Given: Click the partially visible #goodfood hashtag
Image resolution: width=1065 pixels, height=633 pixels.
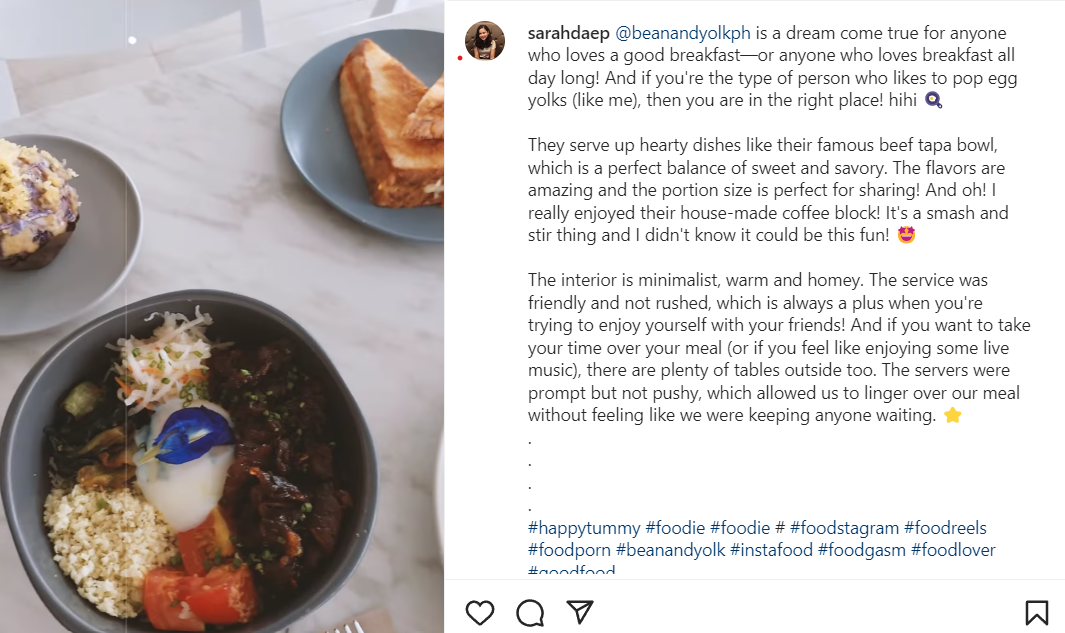Looking at the screenshot, I should tap(571, 571).
